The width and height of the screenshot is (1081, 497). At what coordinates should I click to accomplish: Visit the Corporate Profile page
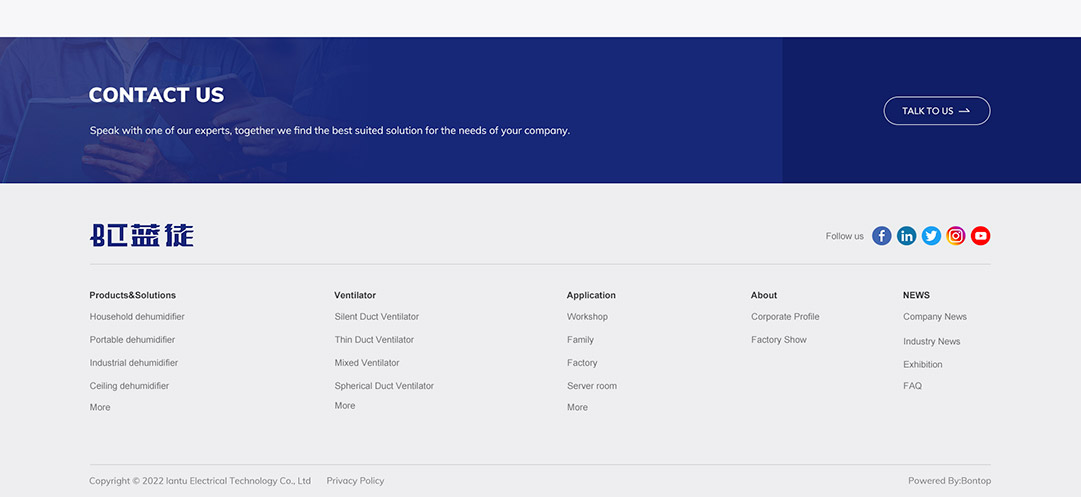[x=785, y=317]
